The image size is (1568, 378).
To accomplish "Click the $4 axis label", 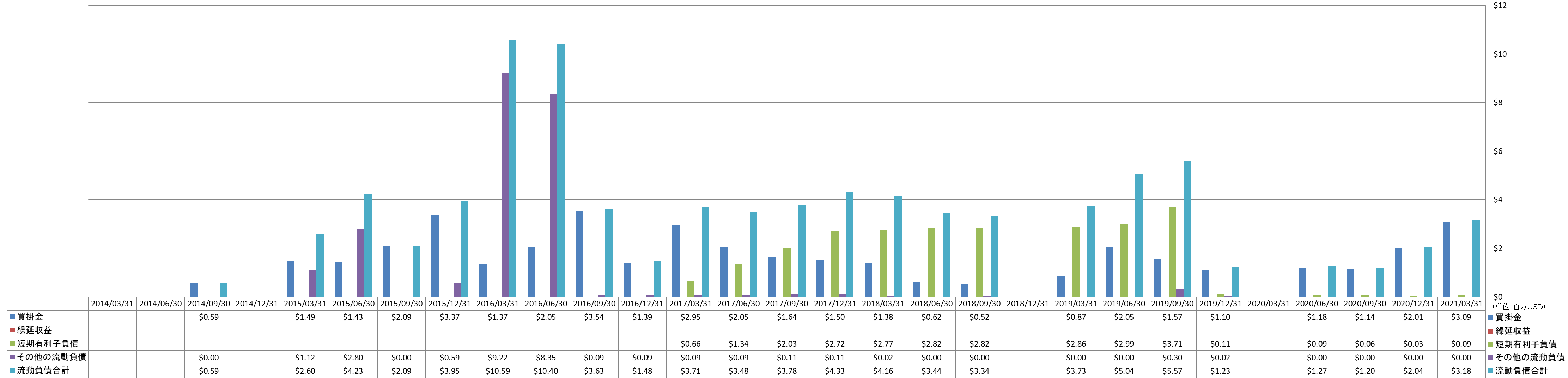I will (x=1498, y=200).
